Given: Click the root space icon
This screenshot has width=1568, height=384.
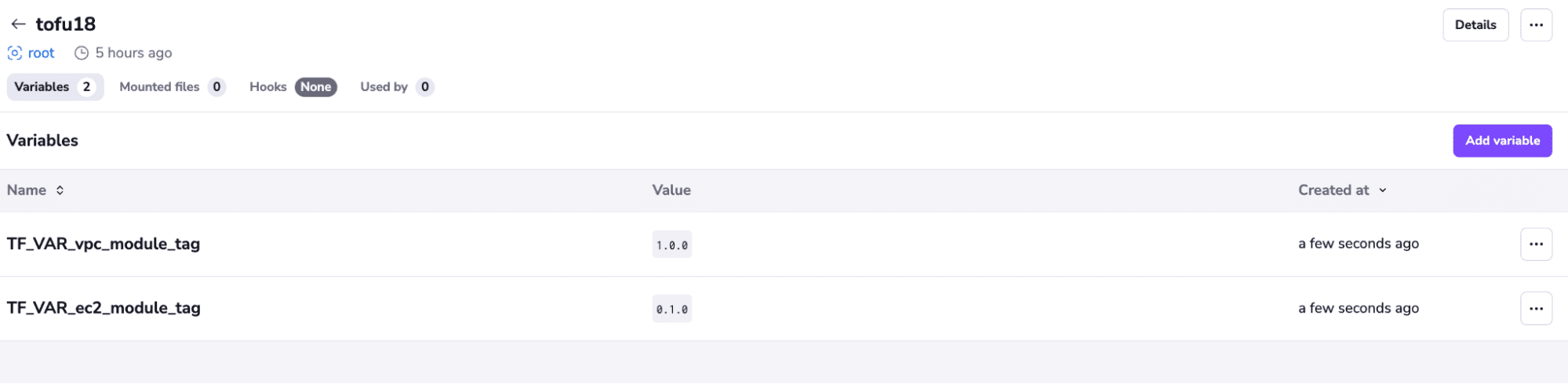Looking at the screenshot, I should pos(15,53).
